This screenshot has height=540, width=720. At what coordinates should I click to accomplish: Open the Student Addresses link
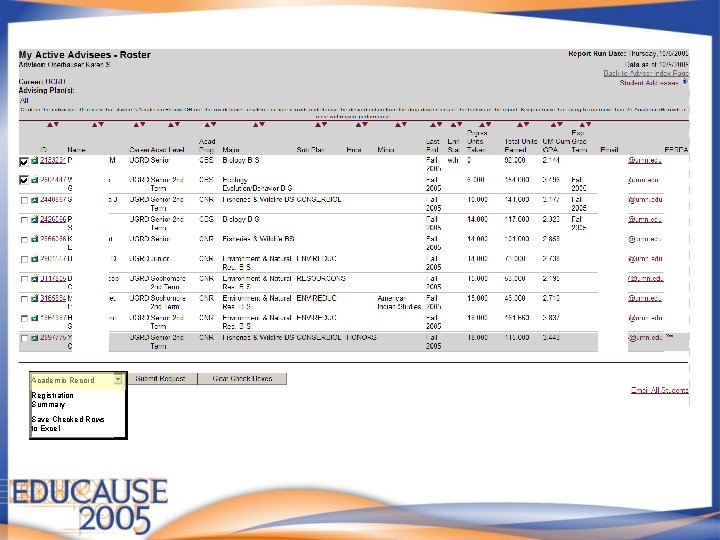(649, 83)
